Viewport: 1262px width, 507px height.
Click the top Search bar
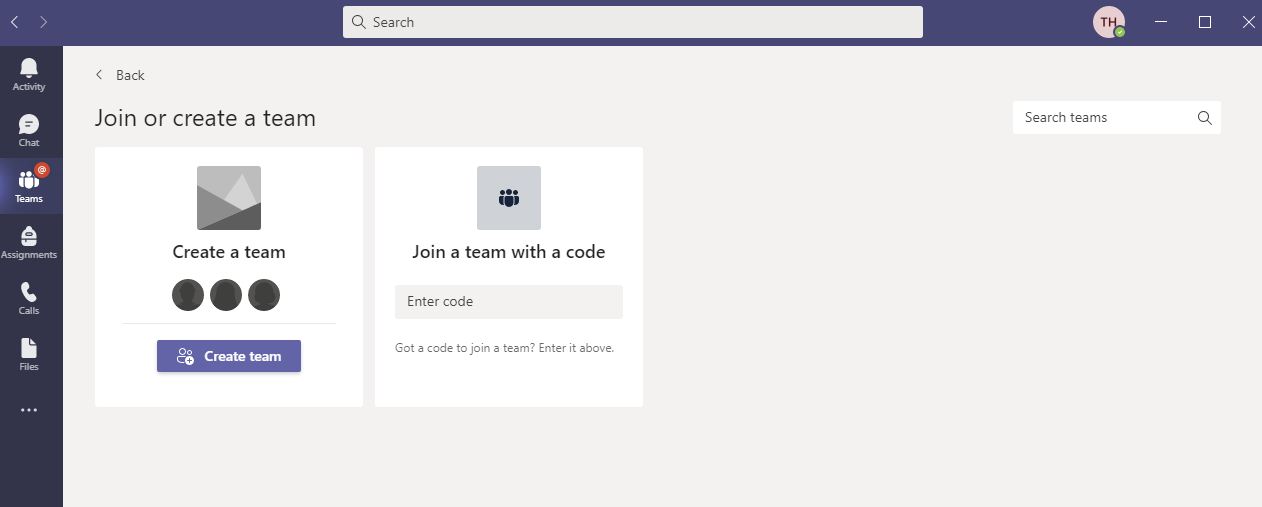click(632, 22)
